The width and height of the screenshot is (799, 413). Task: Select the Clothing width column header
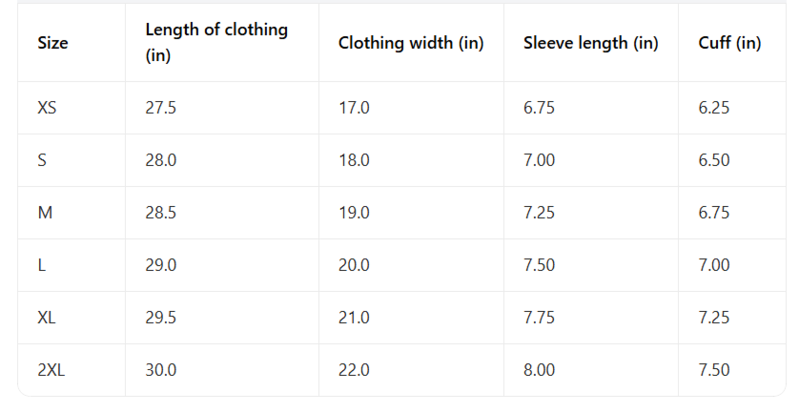click(411, 43)
